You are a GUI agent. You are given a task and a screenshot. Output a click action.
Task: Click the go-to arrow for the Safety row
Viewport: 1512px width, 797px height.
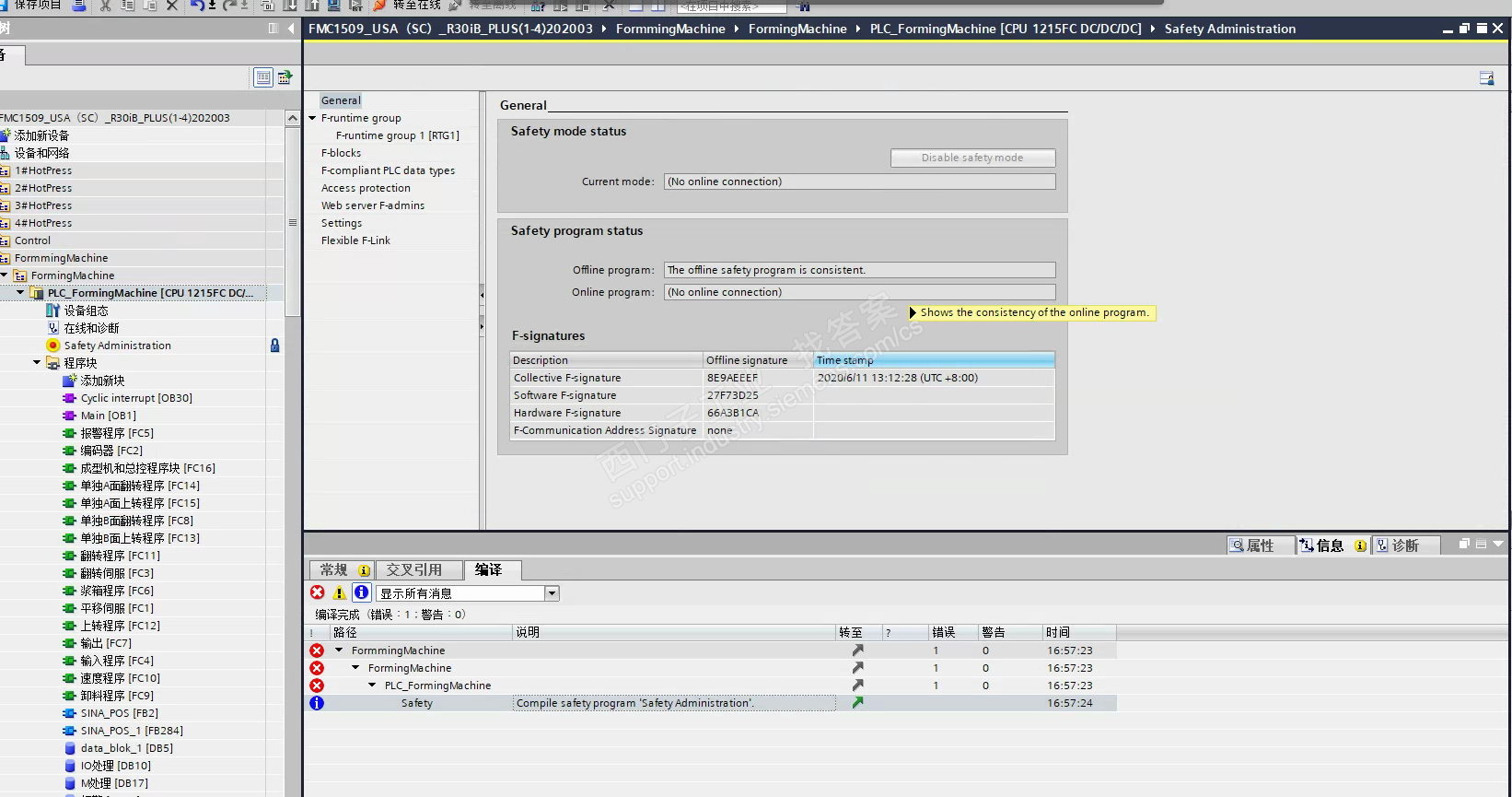click(857, 703)
